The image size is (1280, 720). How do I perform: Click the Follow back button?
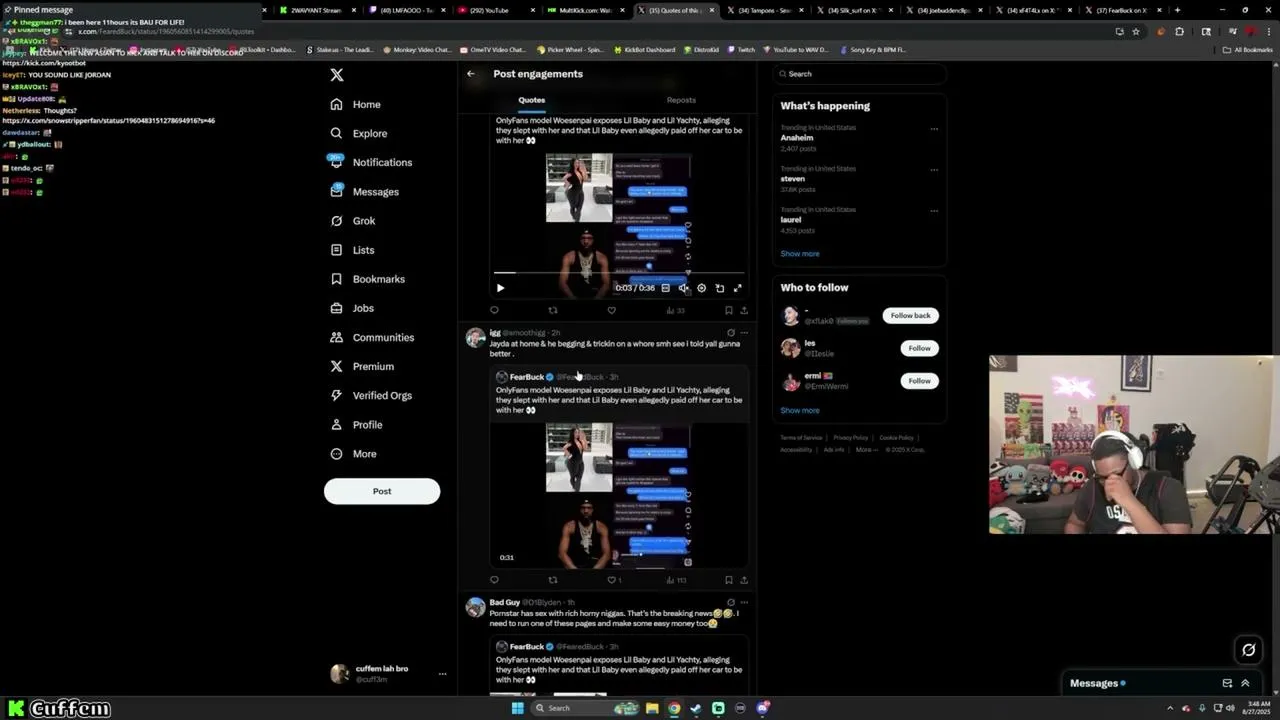click(x=910, y=316)
